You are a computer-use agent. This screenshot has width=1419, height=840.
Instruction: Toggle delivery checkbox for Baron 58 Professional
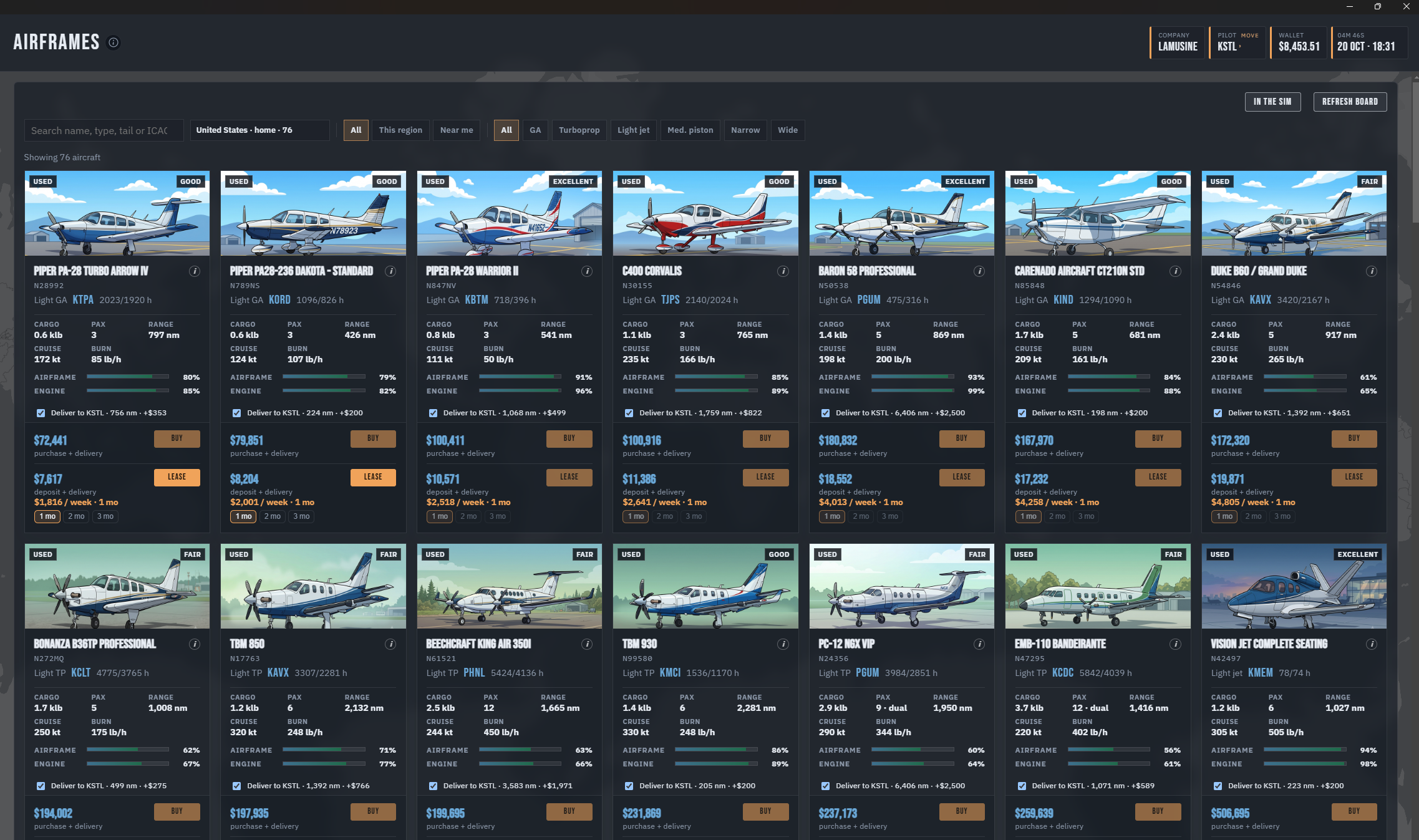point(825,413)
